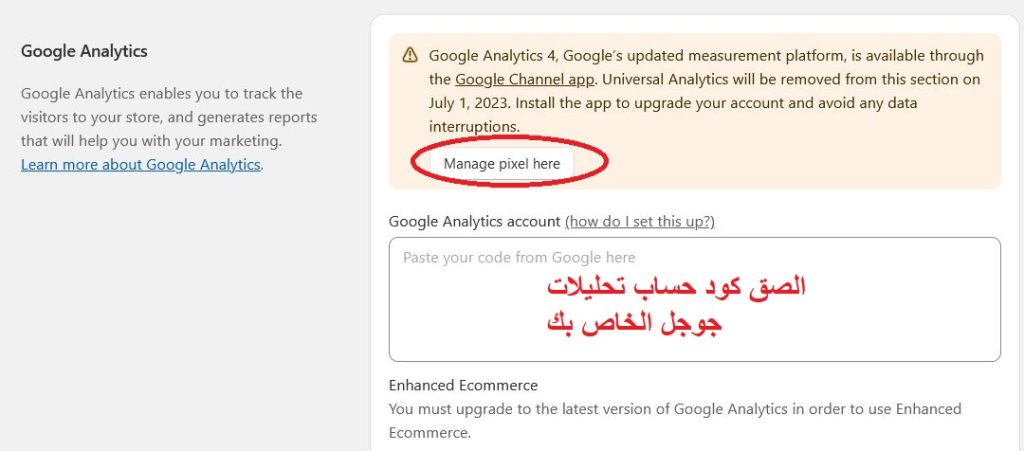Click the red Arabic annotation text
The height and width of the screenshot is (451, 1024).
(676, 305)
